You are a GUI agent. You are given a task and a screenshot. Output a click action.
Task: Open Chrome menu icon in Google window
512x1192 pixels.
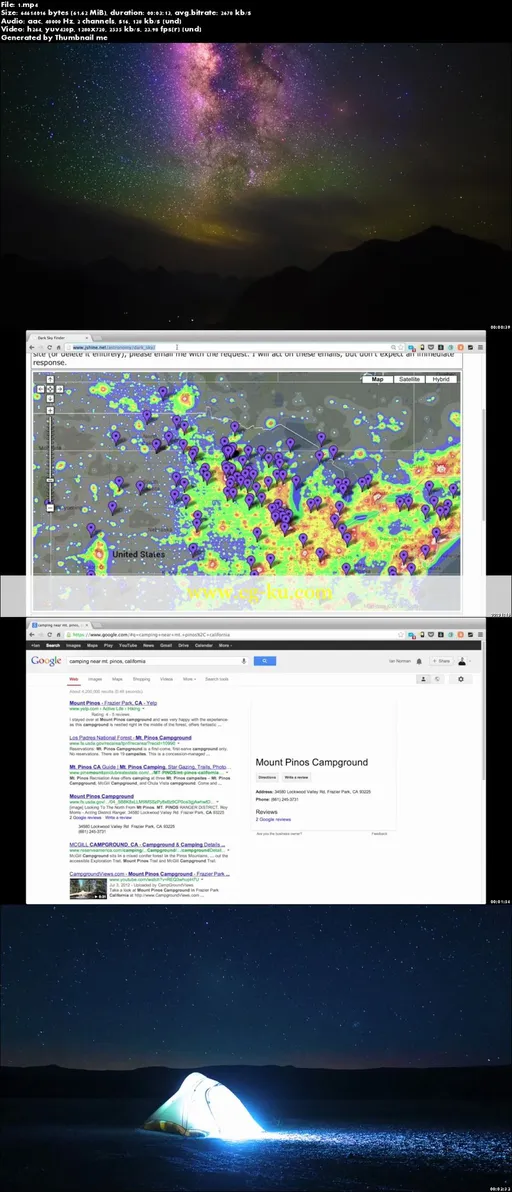coord(479,634)
